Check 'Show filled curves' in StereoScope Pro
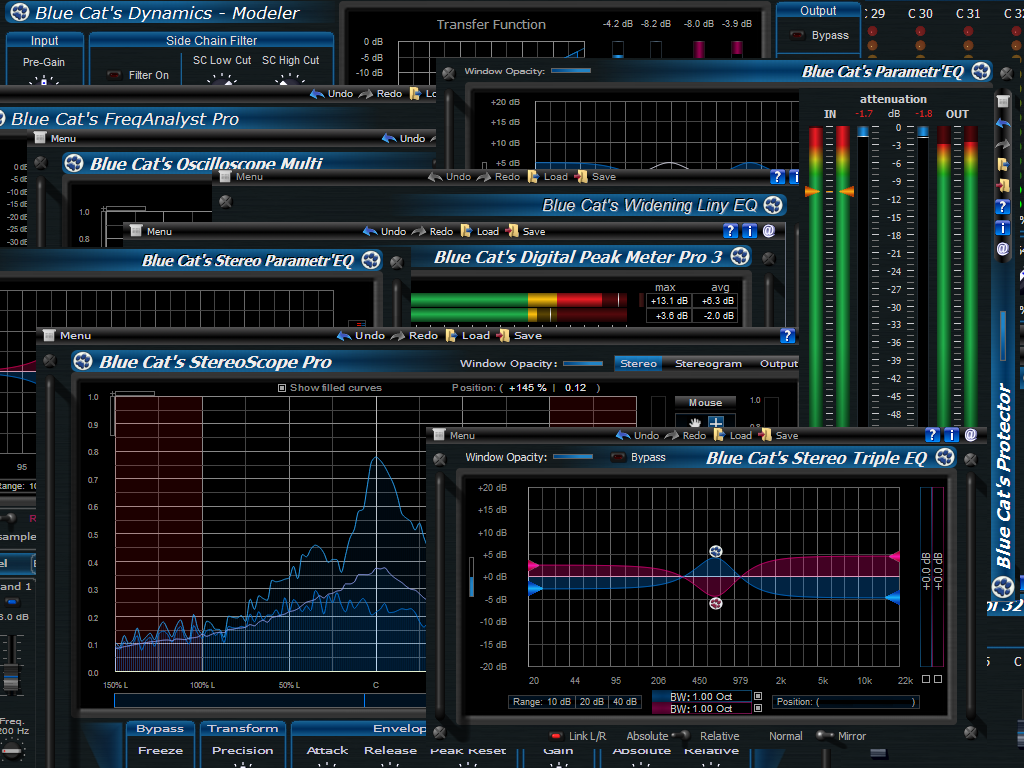Viewport: 1024px width, 768px height. pos(282,388)
